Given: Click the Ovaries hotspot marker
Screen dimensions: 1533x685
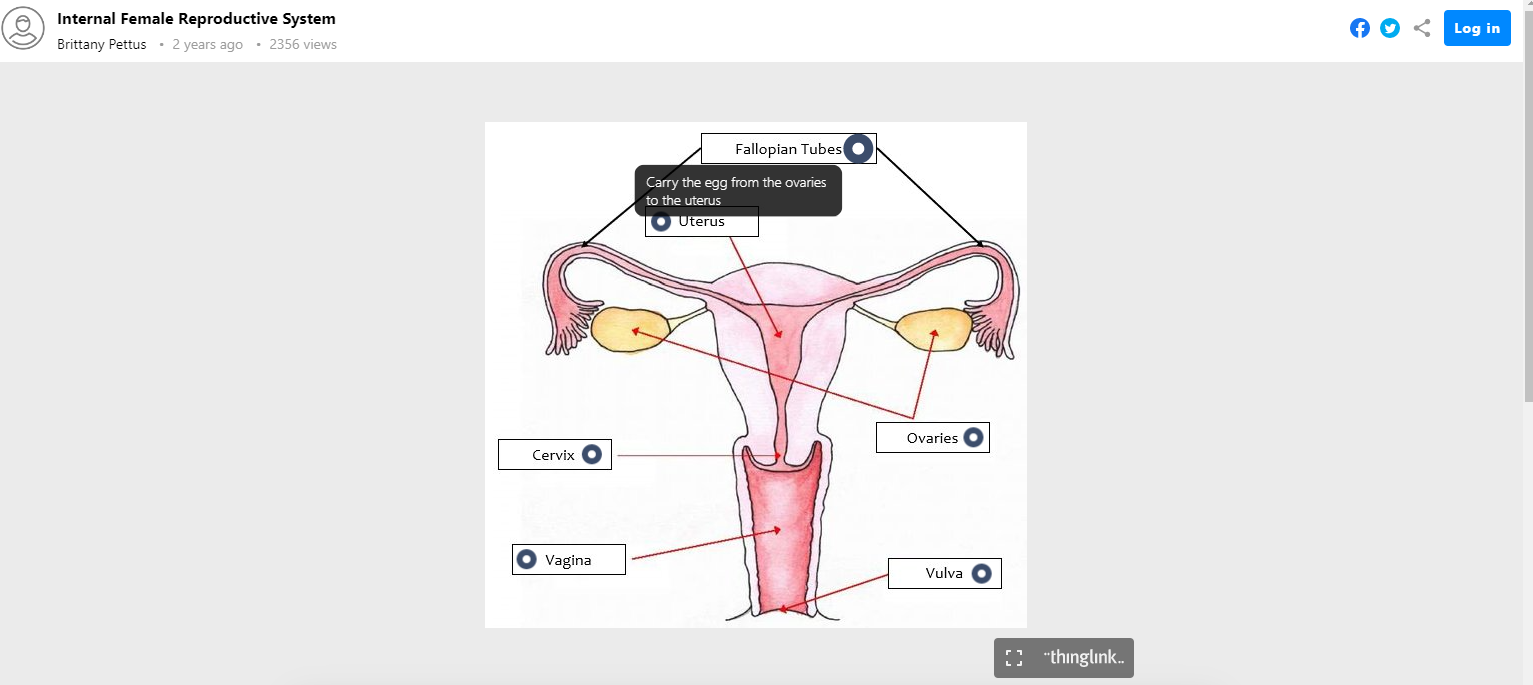Looking at the screenshot, I should point(972,438).
